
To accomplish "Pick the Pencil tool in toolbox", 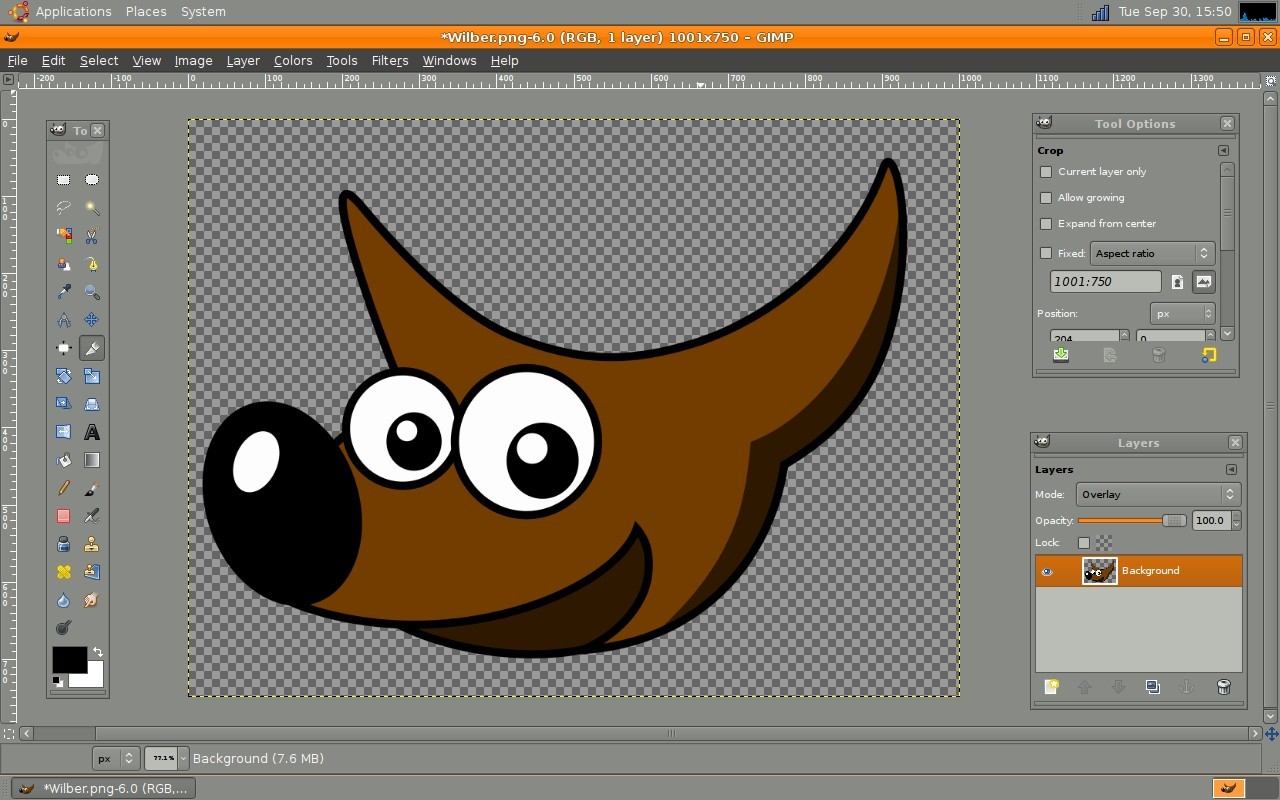I will pos(63,488).
